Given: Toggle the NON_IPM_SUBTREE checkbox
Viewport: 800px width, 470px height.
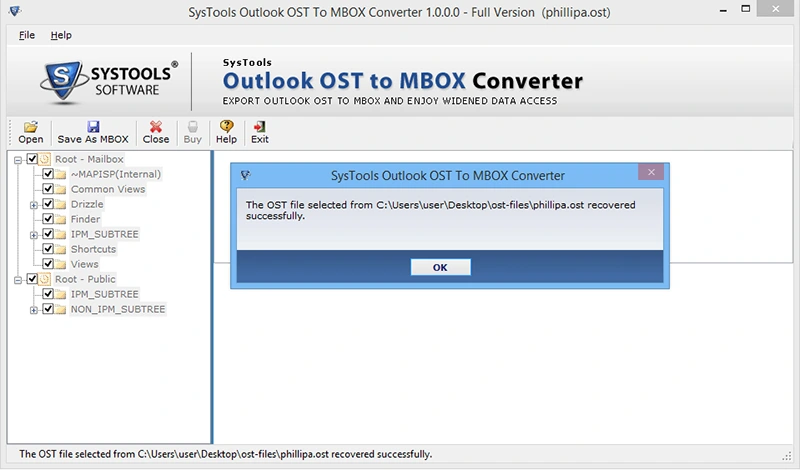Looking at the screenshot, I should 48,309.
